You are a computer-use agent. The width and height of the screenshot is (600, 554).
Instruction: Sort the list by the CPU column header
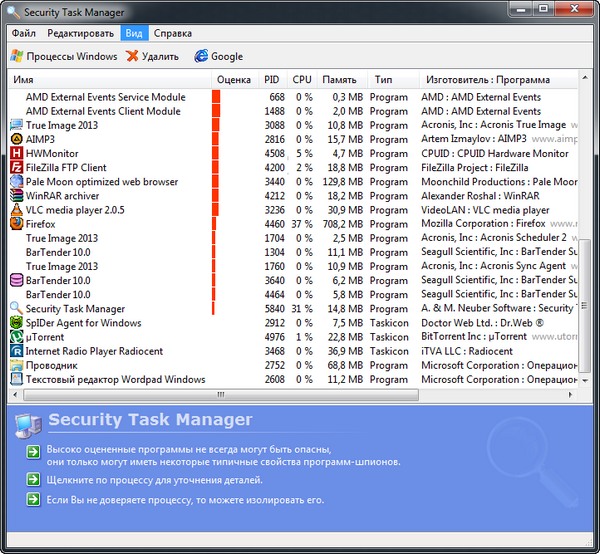pyautogui.click(x=302, y=79)
